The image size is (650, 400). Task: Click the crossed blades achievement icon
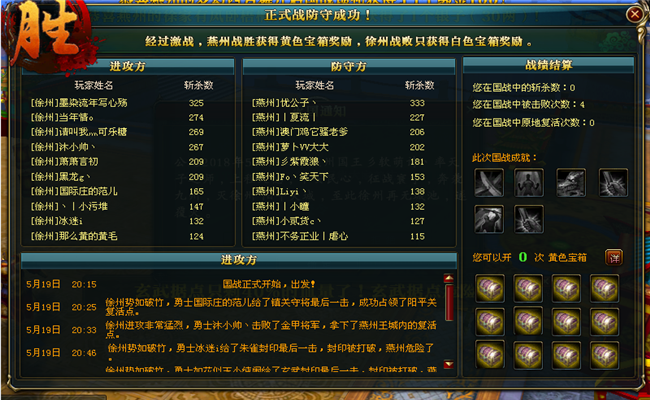pyautogui.click(x=489, y=183)
